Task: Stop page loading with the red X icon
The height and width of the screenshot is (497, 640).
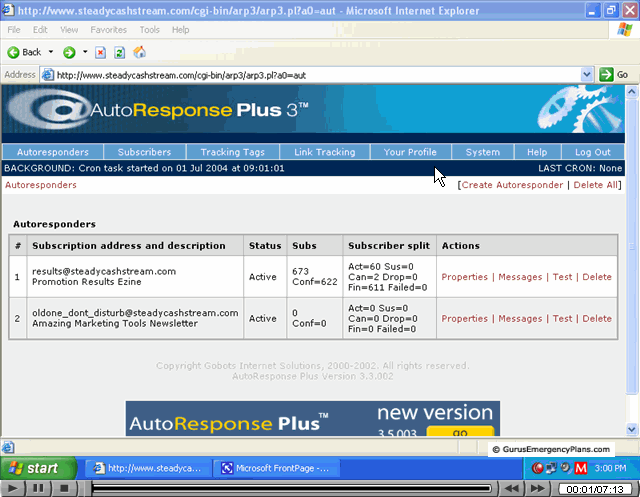Action: tap(100, 53)
